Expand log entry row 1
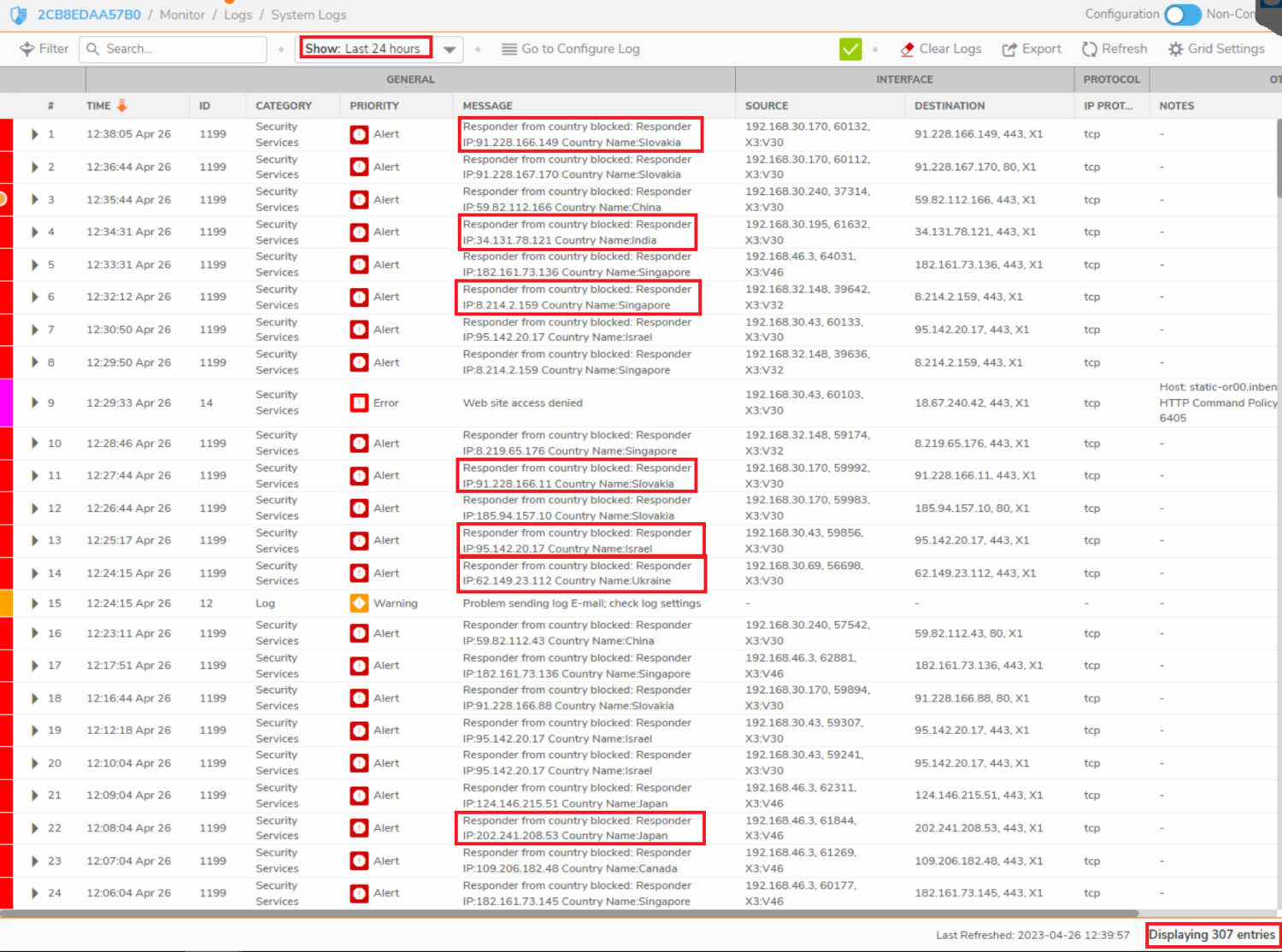Viewport: 1282px width, 952px height. [x=35, y=134]
